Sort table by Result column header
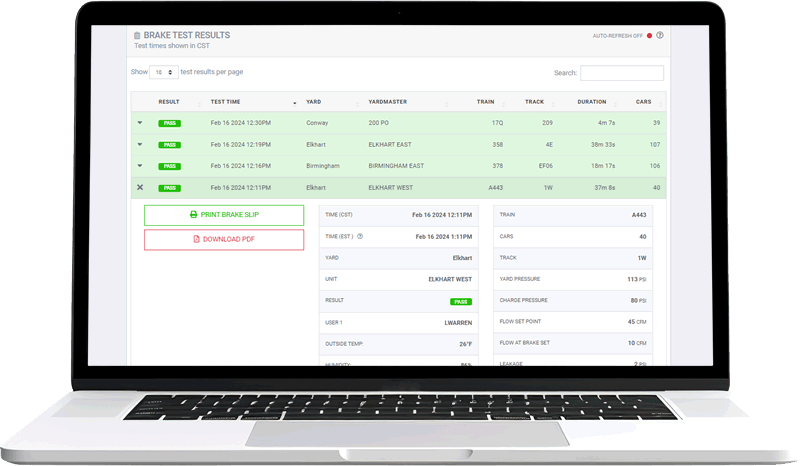800x466 pixels. [x=169, y=102]
